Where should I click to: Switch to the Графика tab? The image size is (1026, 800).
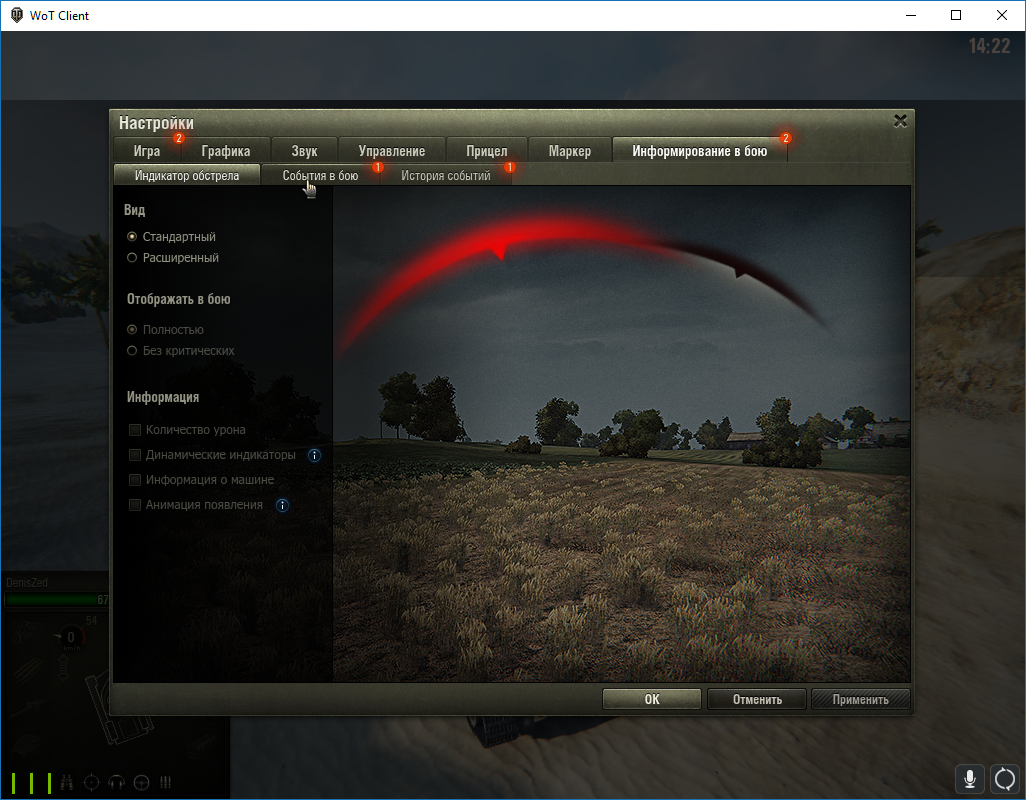tap(226, 151)
